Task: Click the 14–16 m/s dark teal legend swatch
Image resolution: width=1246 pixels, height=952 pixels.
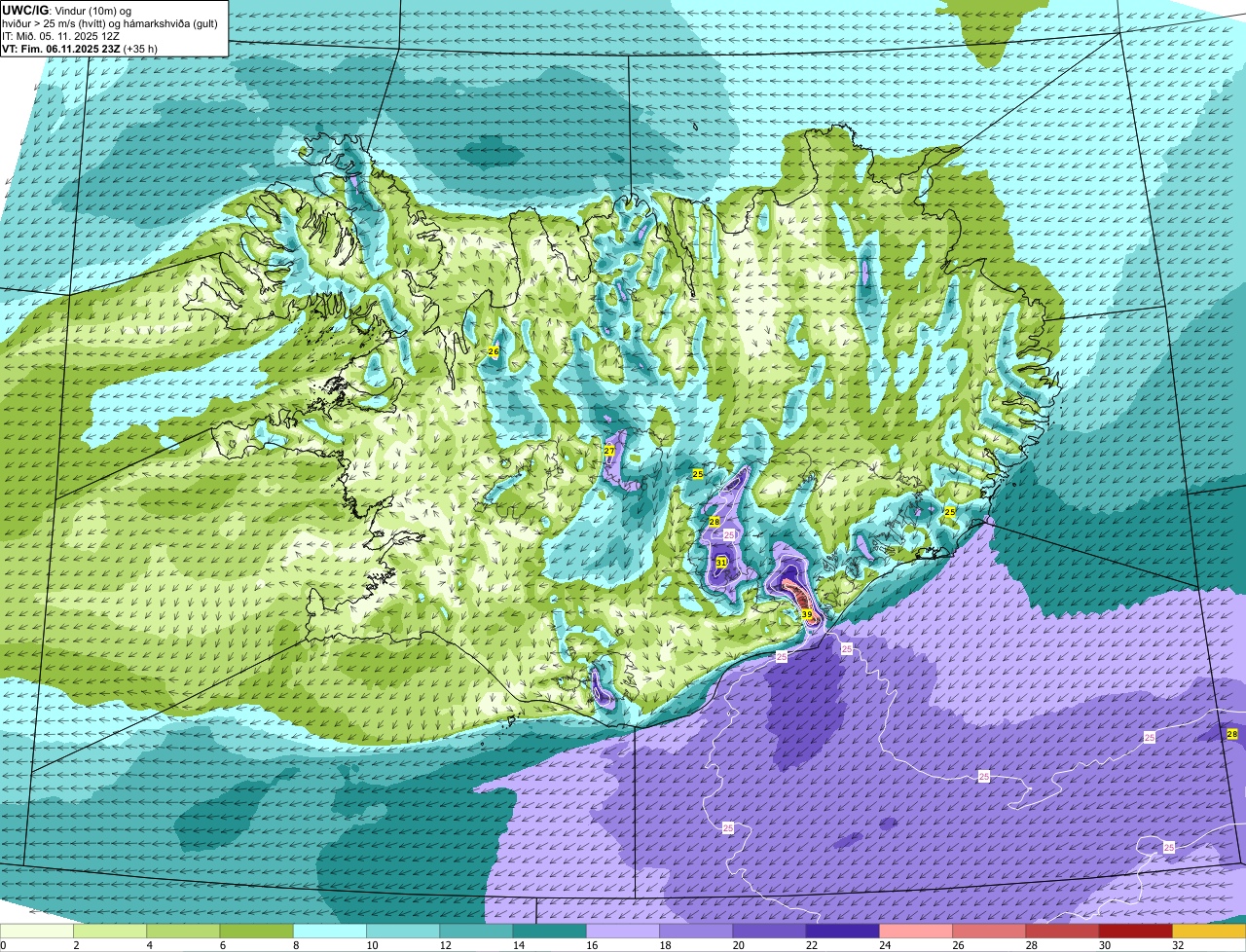Action: [549, 932]
